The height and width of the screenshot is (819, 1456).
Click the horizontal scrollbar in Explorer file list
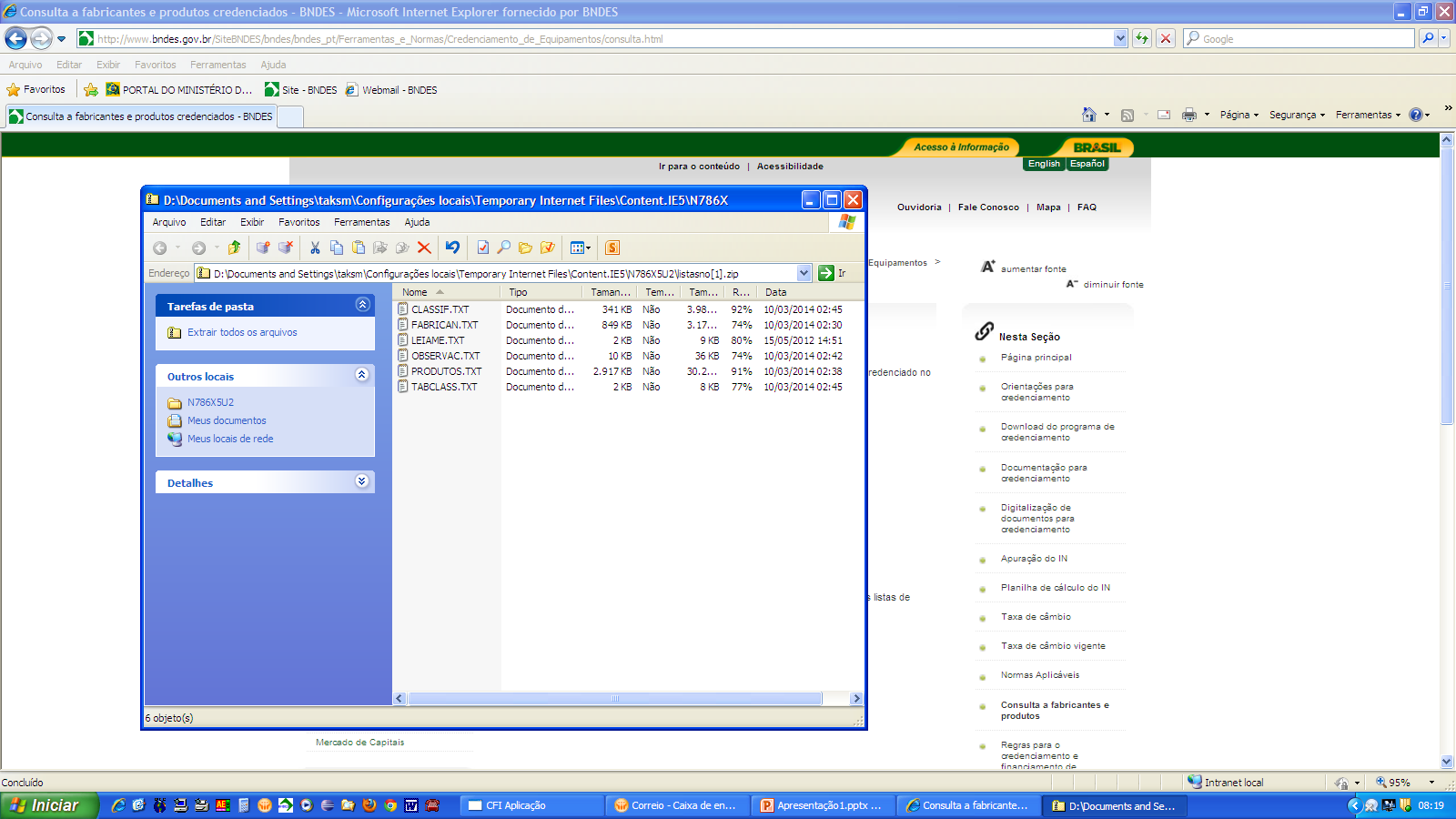click(x=615, y=699)
